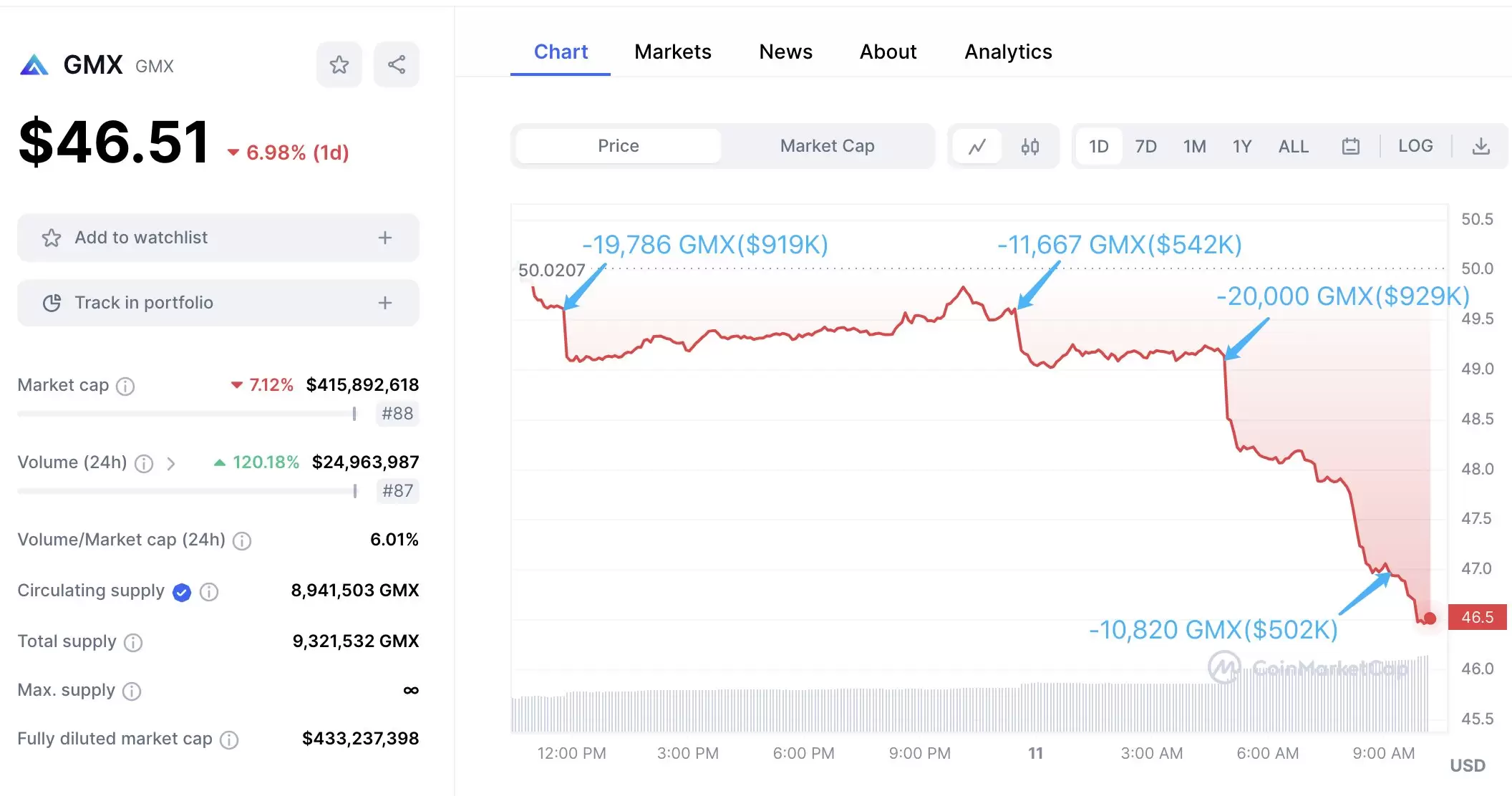
Task: Expand Track in portfolio plus sign
Action: 385,303
